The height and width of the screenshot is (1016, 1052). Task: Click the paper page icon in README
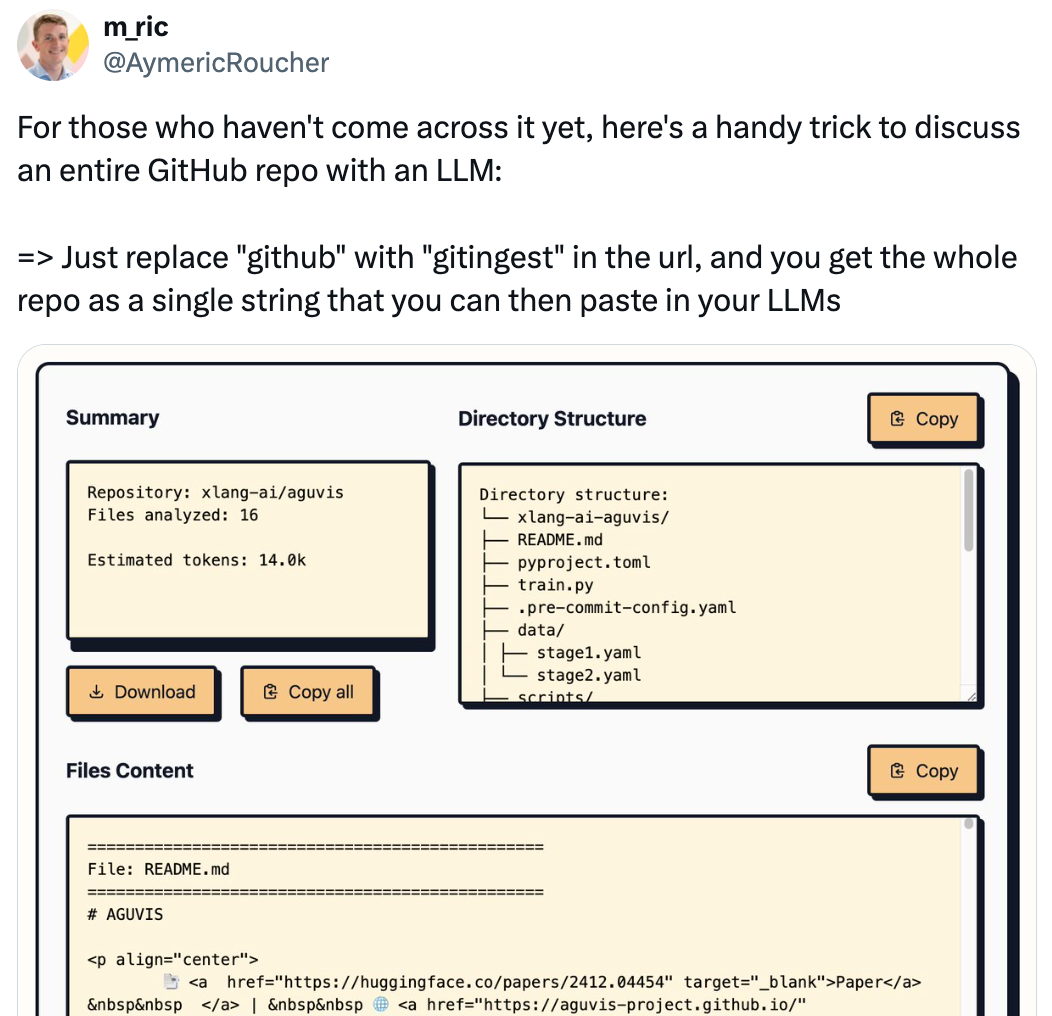[x=172, y=982]
